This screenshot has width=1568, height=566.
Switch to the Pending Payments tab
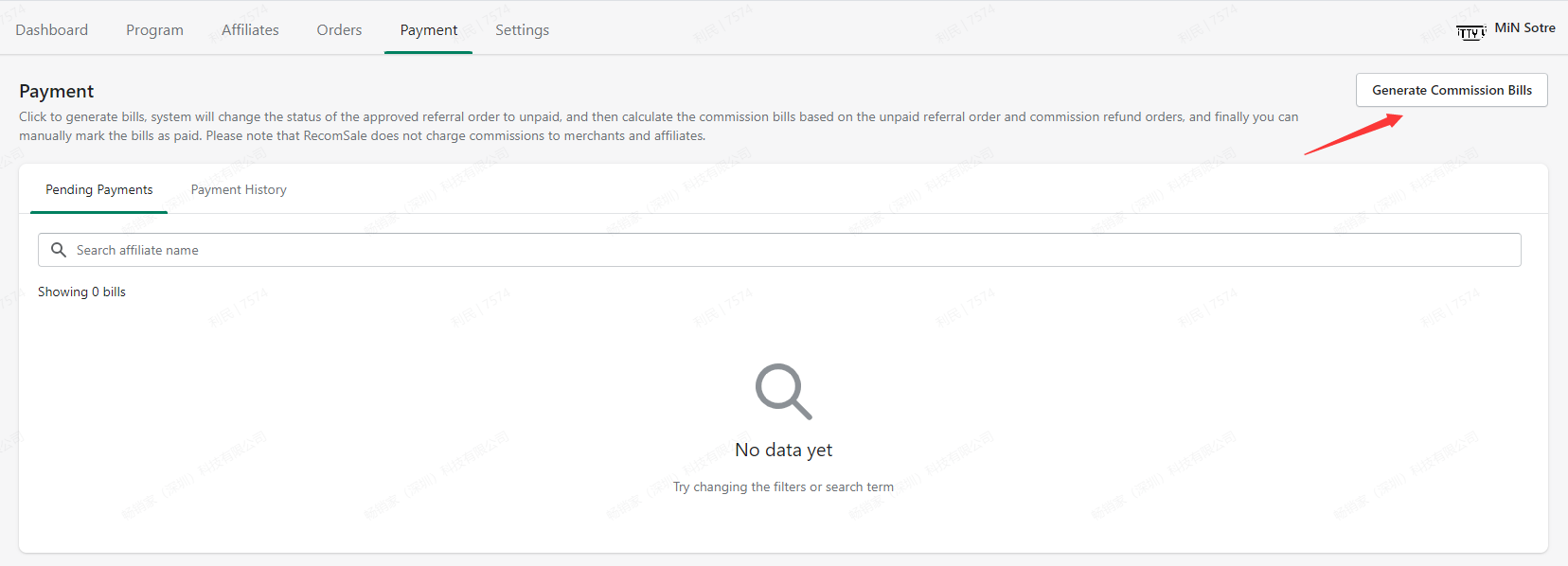tap(99, 189)
